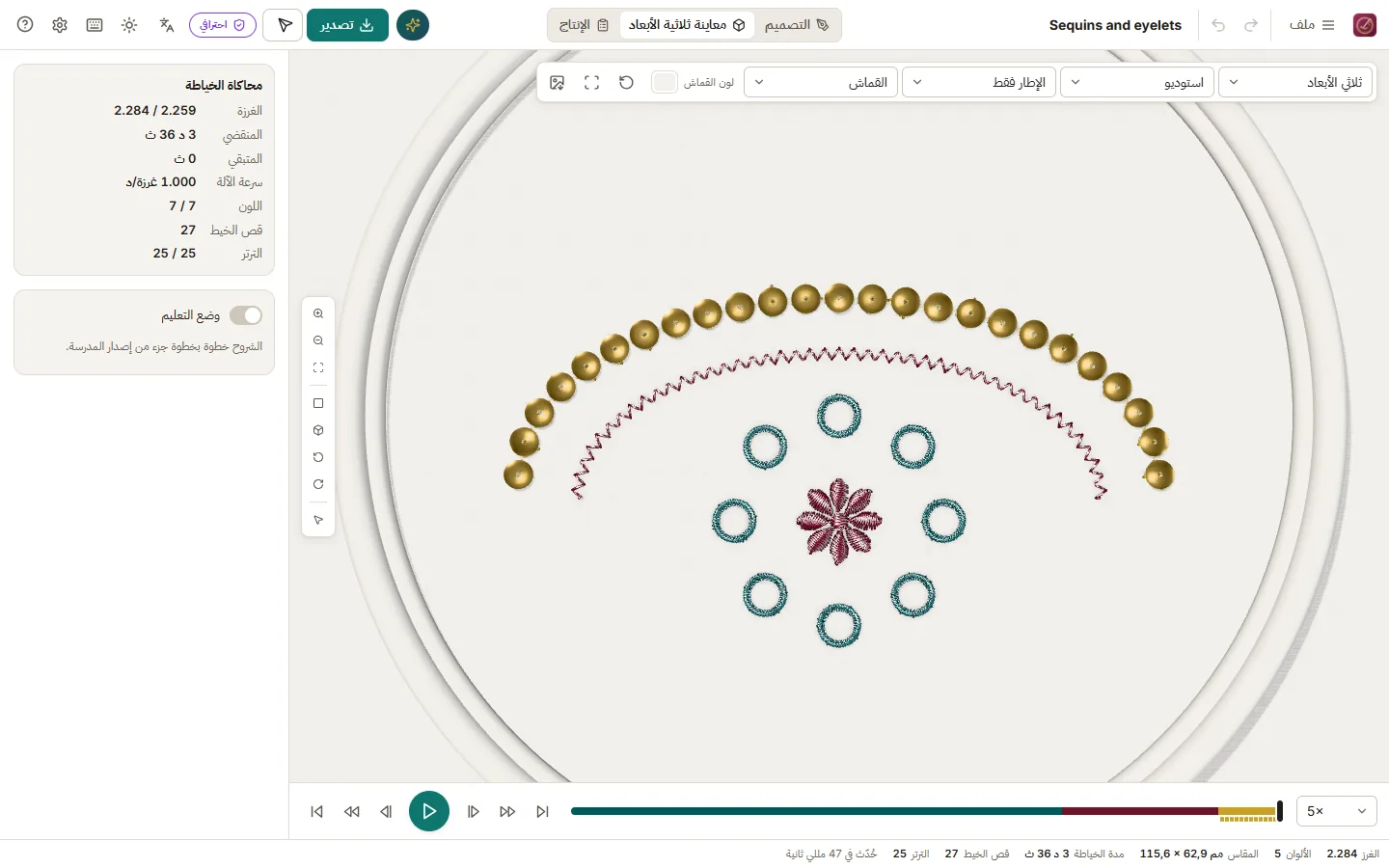Zoom out using the vertical toolbar

click(x=318, y=340)
